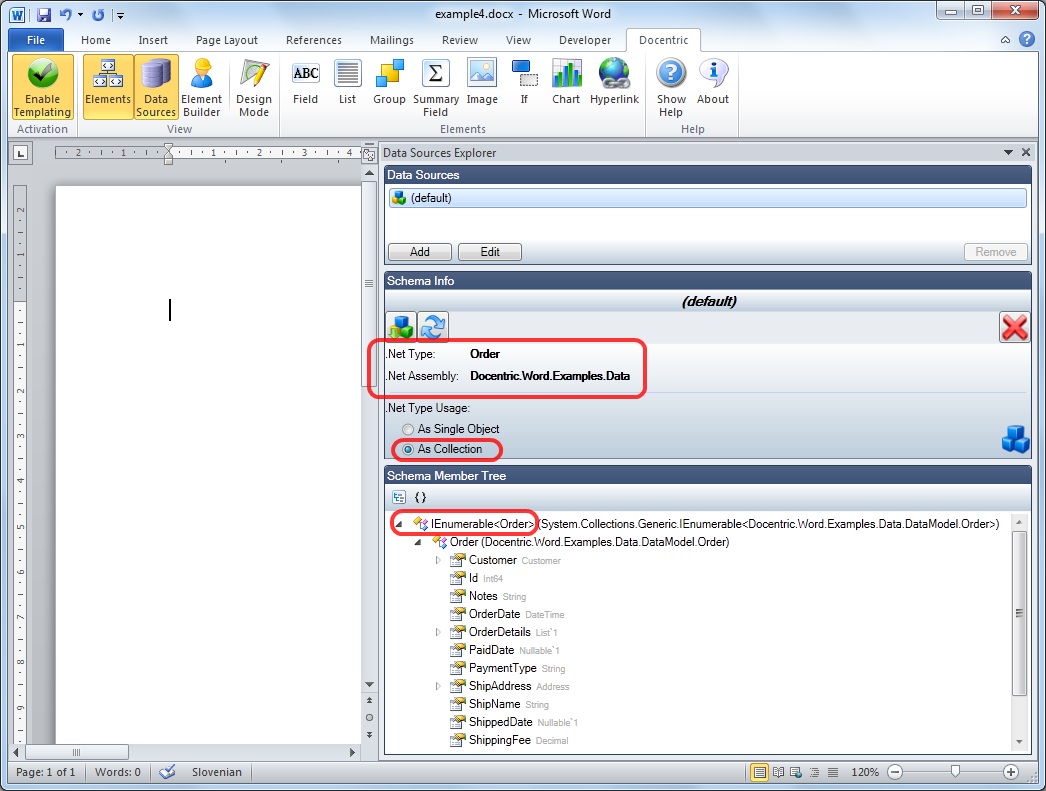1046x791 pixels.
Task: Open the Developer tab
Action: click(585, 40)
